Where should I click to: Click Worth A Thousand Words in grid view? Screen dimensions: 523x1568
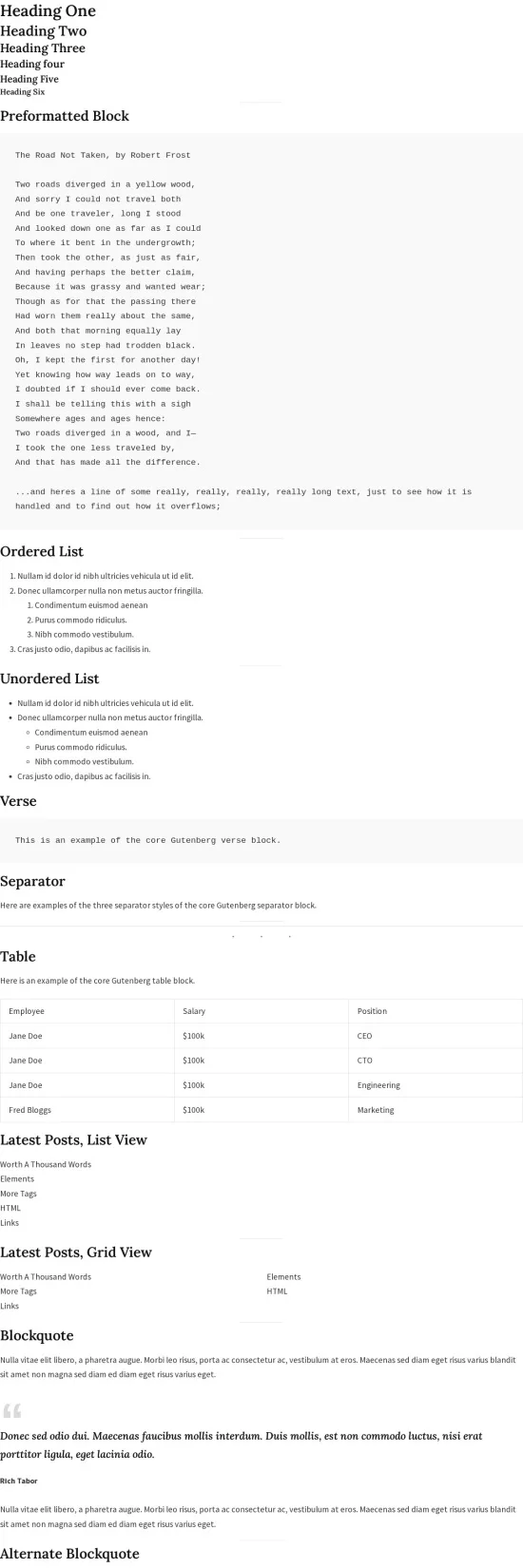coord(46,1276)
